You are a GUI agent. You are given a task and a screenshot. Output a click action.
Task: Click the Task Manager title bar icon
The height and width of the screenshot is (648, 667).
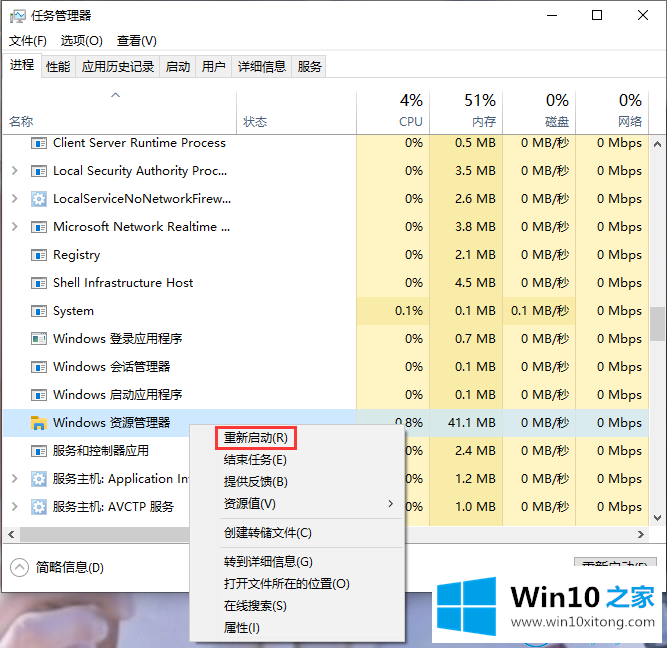[18, 16]
